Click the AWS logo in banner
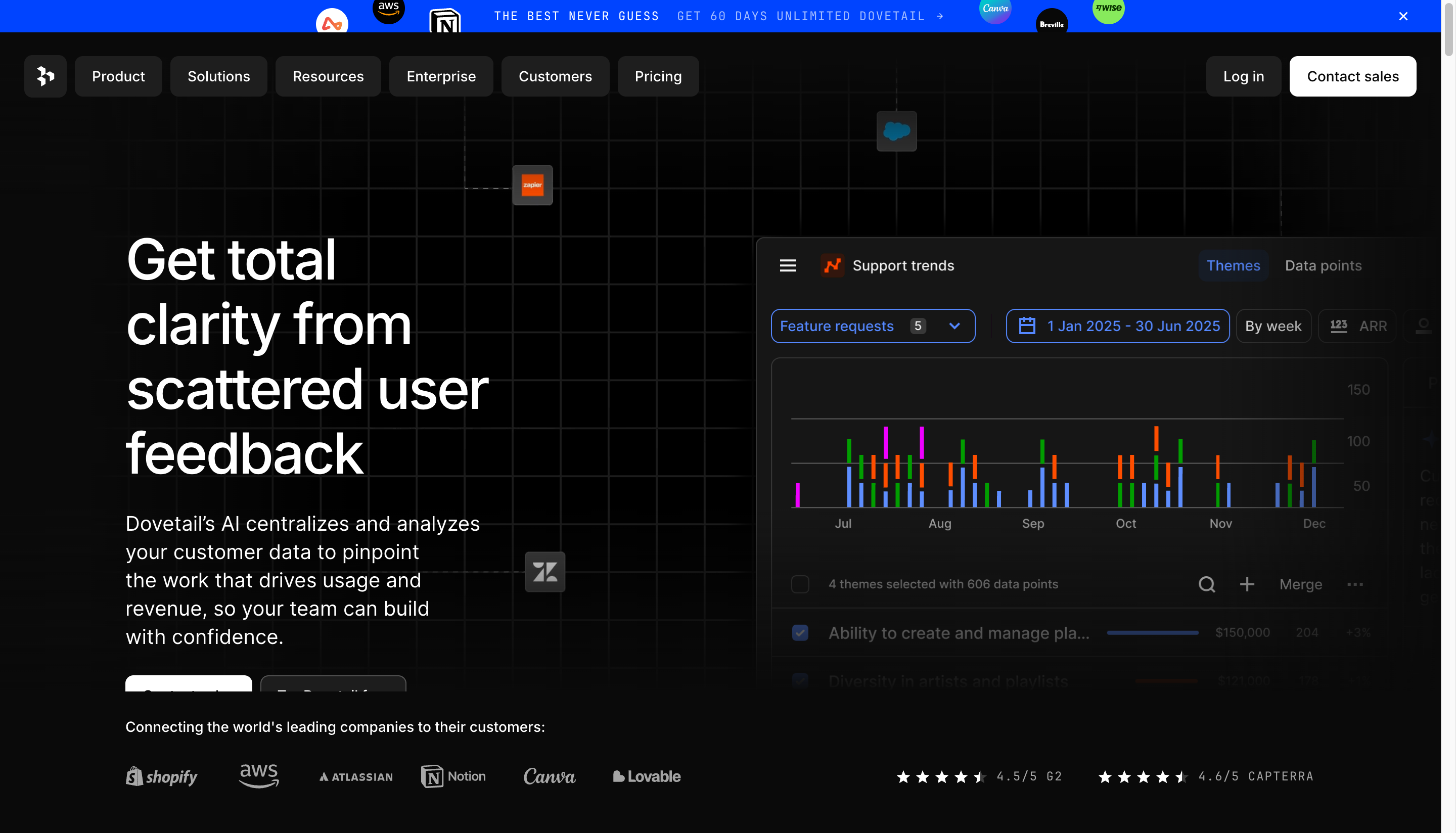The image size is (1456, 833). (388, 9)
